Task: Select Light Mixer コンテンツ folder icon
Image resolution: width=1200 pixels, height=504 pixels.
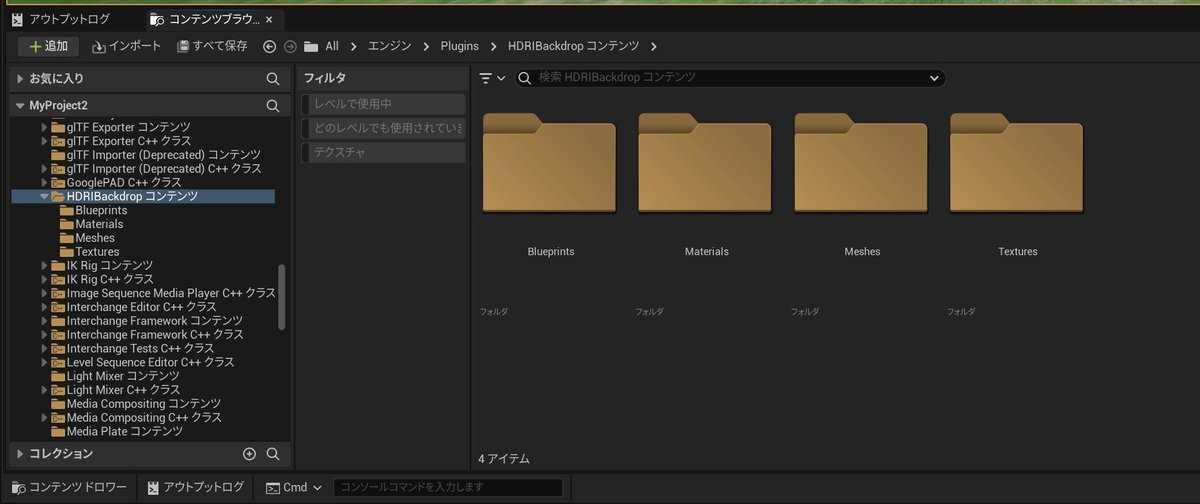Action: (57, 377)
